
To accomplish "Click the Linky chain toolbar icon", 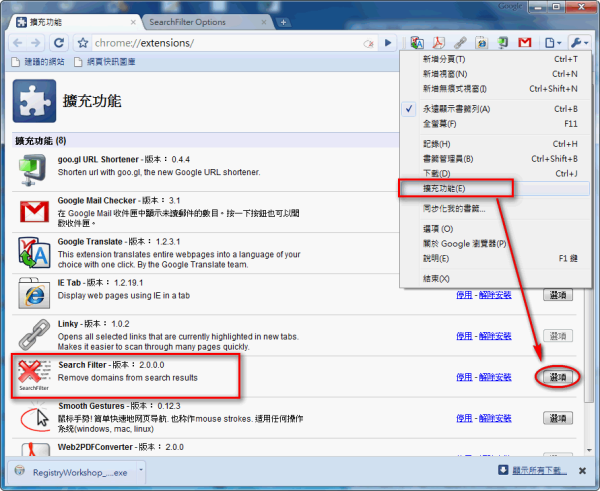I will pyautogui.click(x=460, y=42).
